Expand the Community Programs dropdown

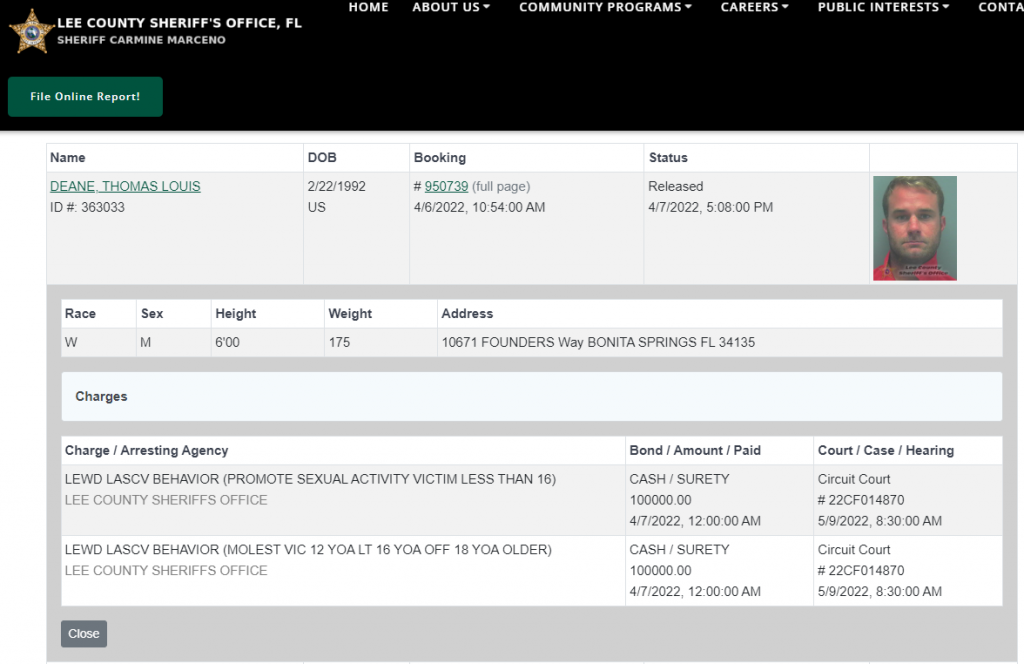(x=605, y=7)
